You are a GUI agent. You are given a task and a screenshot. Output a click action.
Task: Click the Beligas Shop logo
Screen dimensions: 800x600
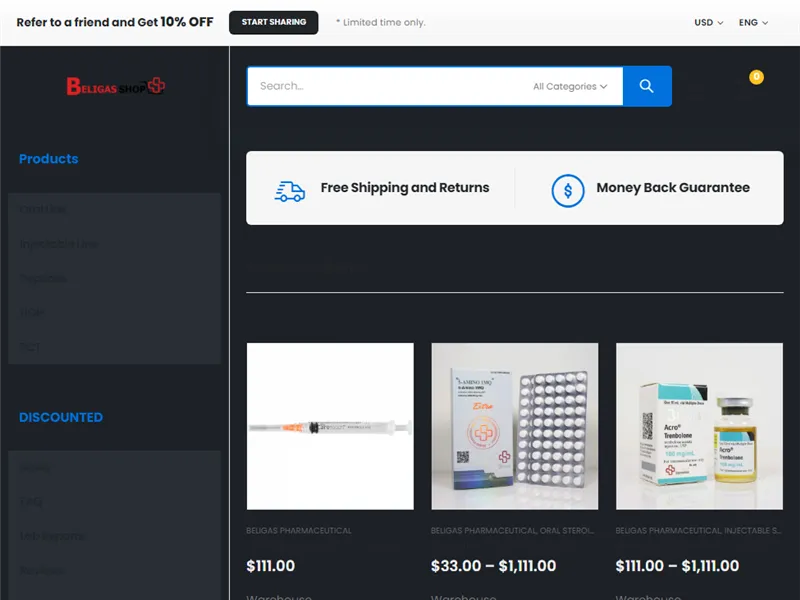pyautogui.click(x=115, y=86)
